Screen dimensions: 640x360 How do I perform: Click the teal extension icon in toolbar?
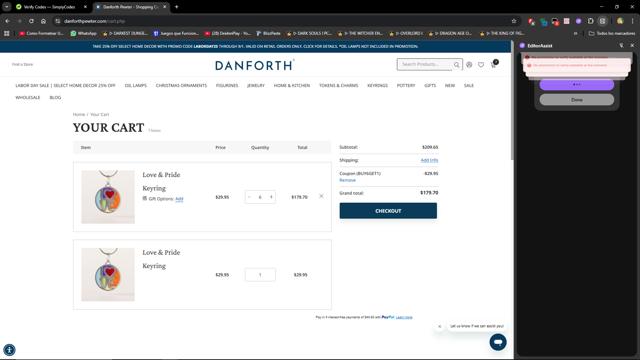(543, 21)
